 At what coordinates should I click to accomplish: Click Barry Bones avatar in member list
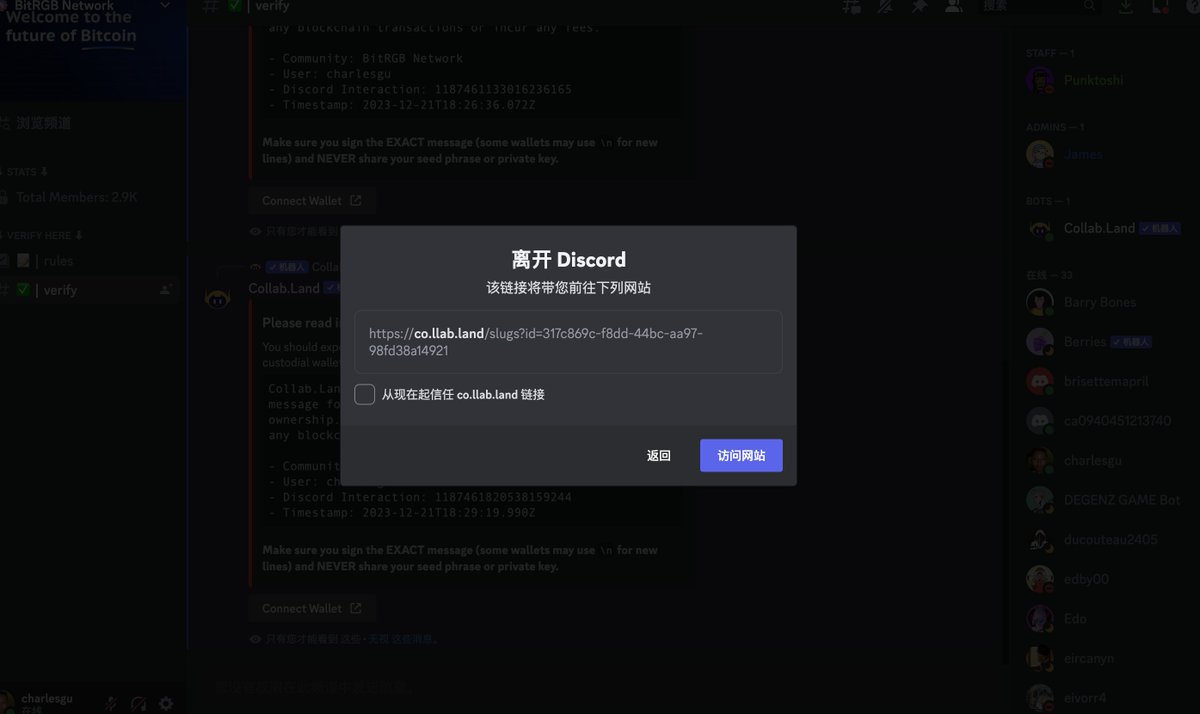click(1040, 302)
